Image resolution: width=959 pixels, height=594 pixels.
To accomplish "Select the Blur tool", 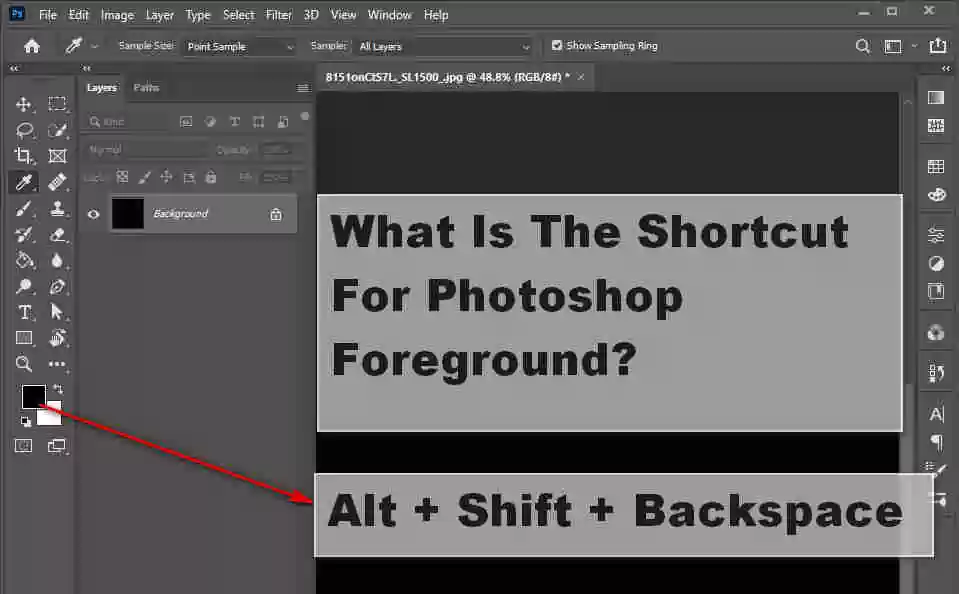I will tap(57, 261).
